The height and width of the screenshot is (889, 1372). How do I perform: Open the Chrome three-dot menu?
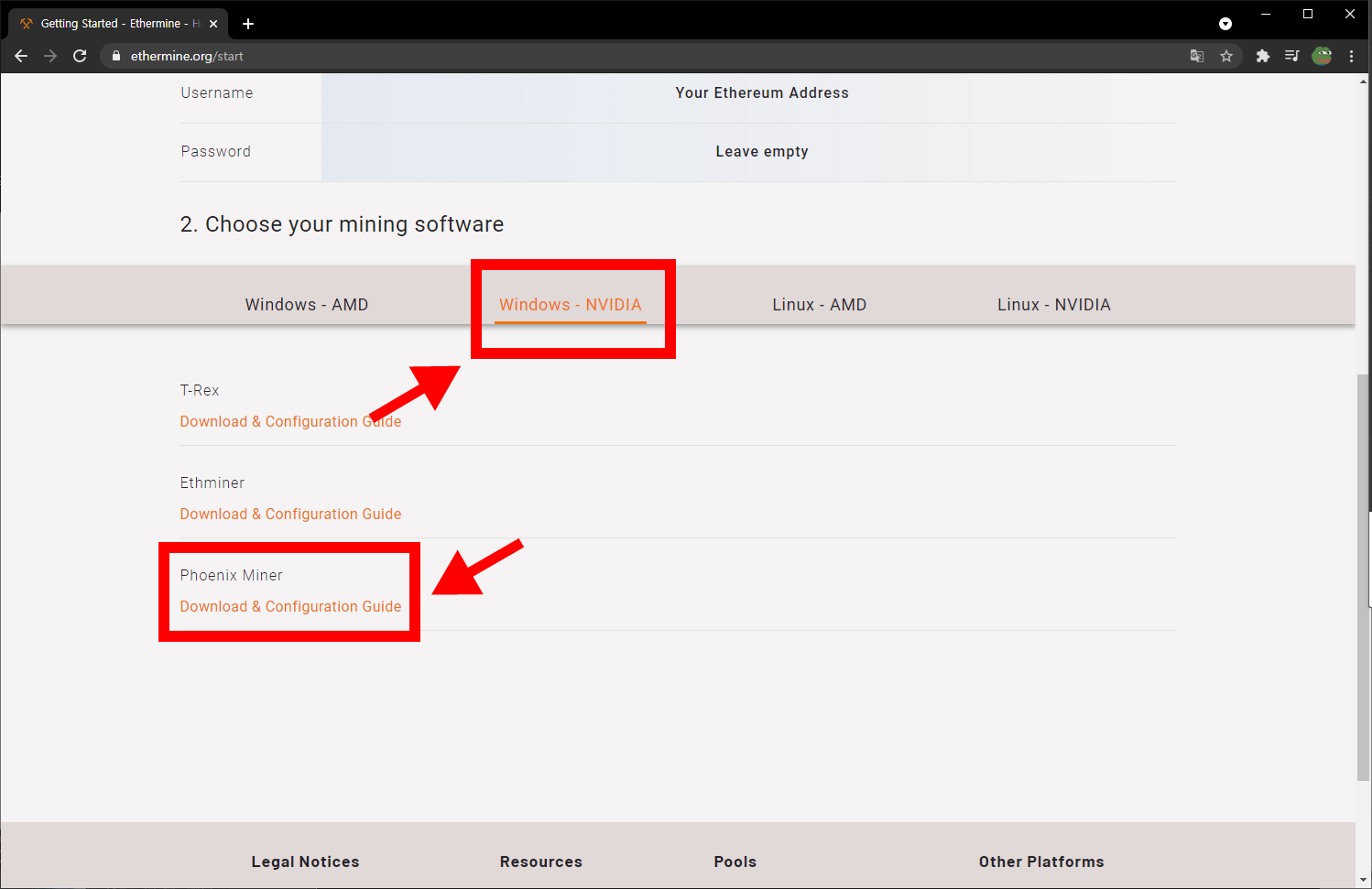coord(1351,56)
